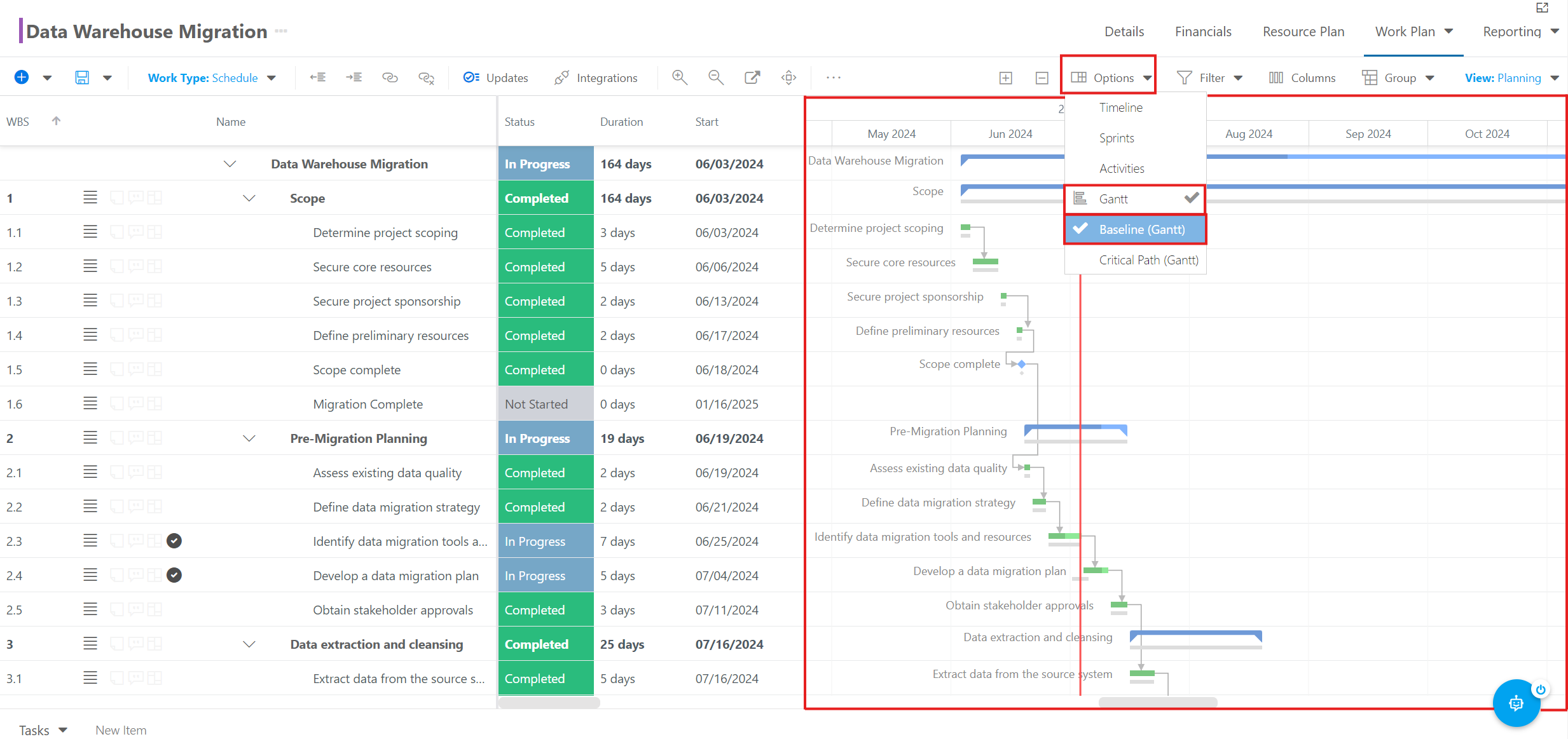Collapse the Data Warehouse Migration root row
This screenshot has width=1568, height=739.
[230, 164]
